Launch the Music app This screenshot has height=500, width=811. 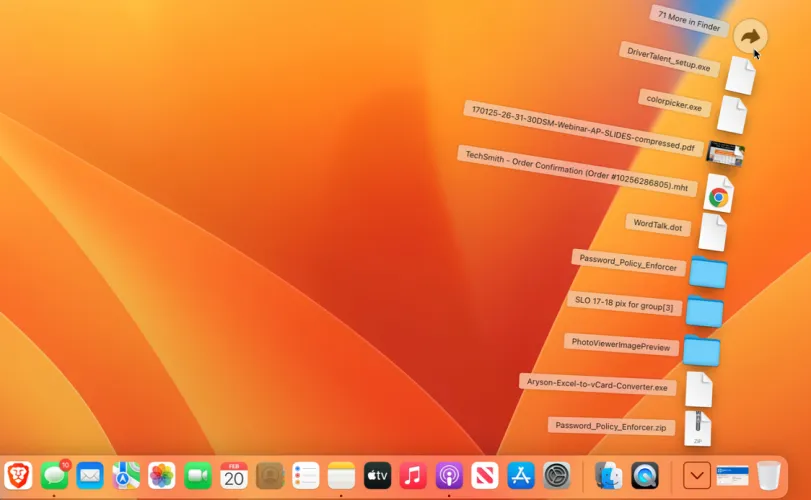pyautogui.click(x=413, y=475)
